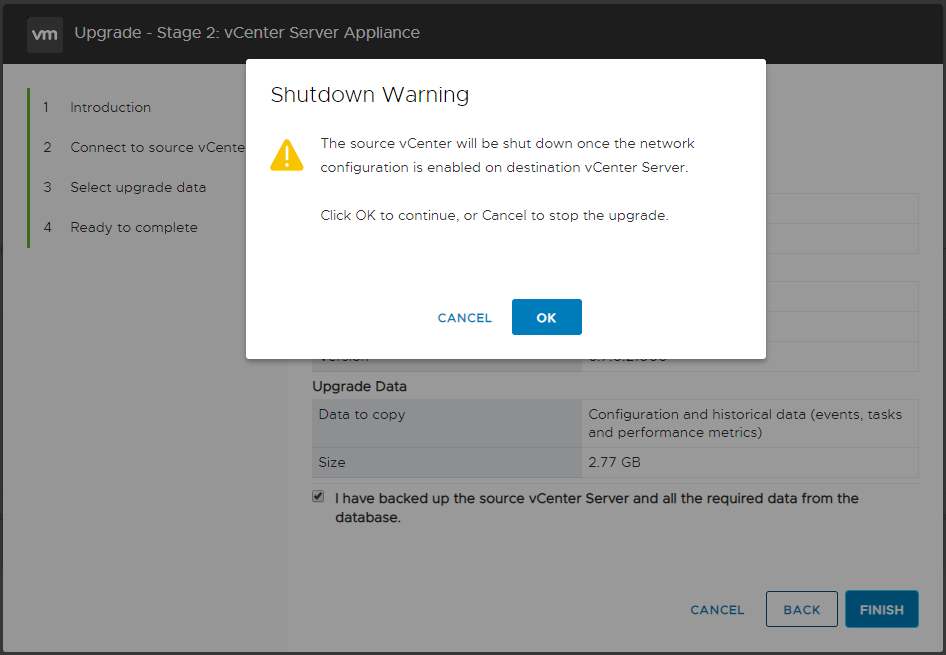Click step number 4 in the sidebar

click(47, 227)
